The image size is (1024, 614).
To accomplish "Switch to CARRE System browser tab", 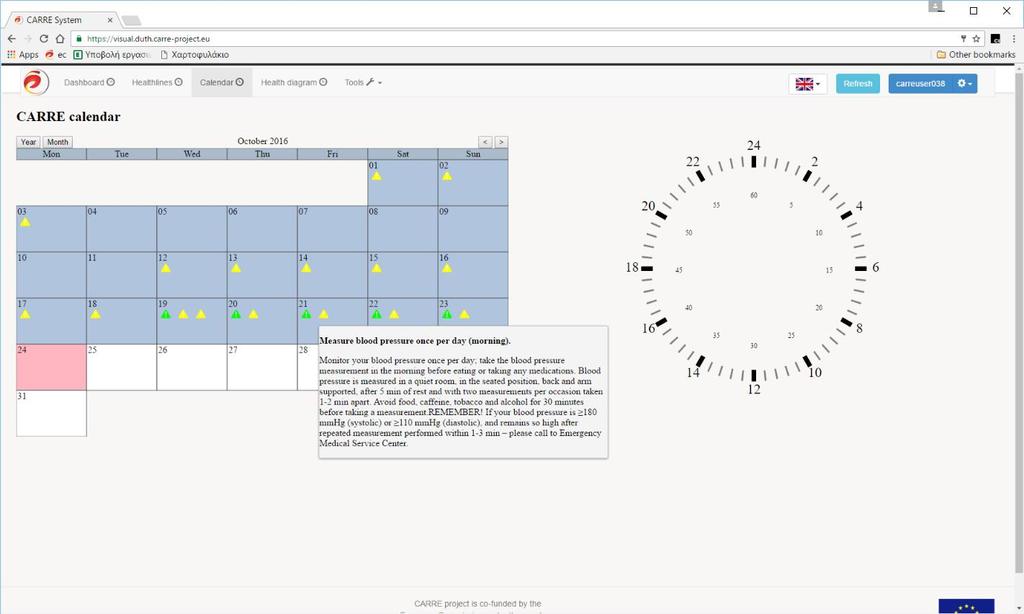I will [x=62, y=20].
